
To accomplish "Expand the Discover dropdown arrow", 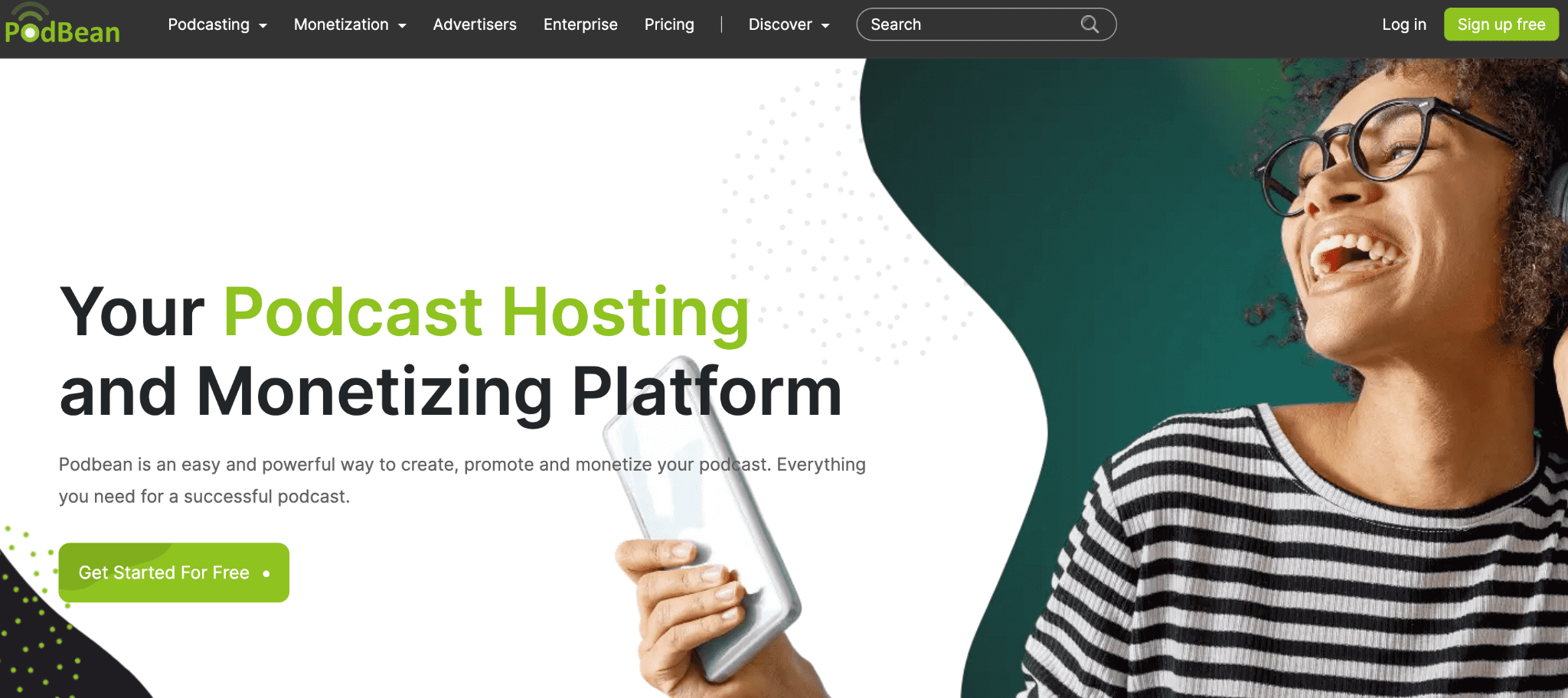I will point(825,26).
